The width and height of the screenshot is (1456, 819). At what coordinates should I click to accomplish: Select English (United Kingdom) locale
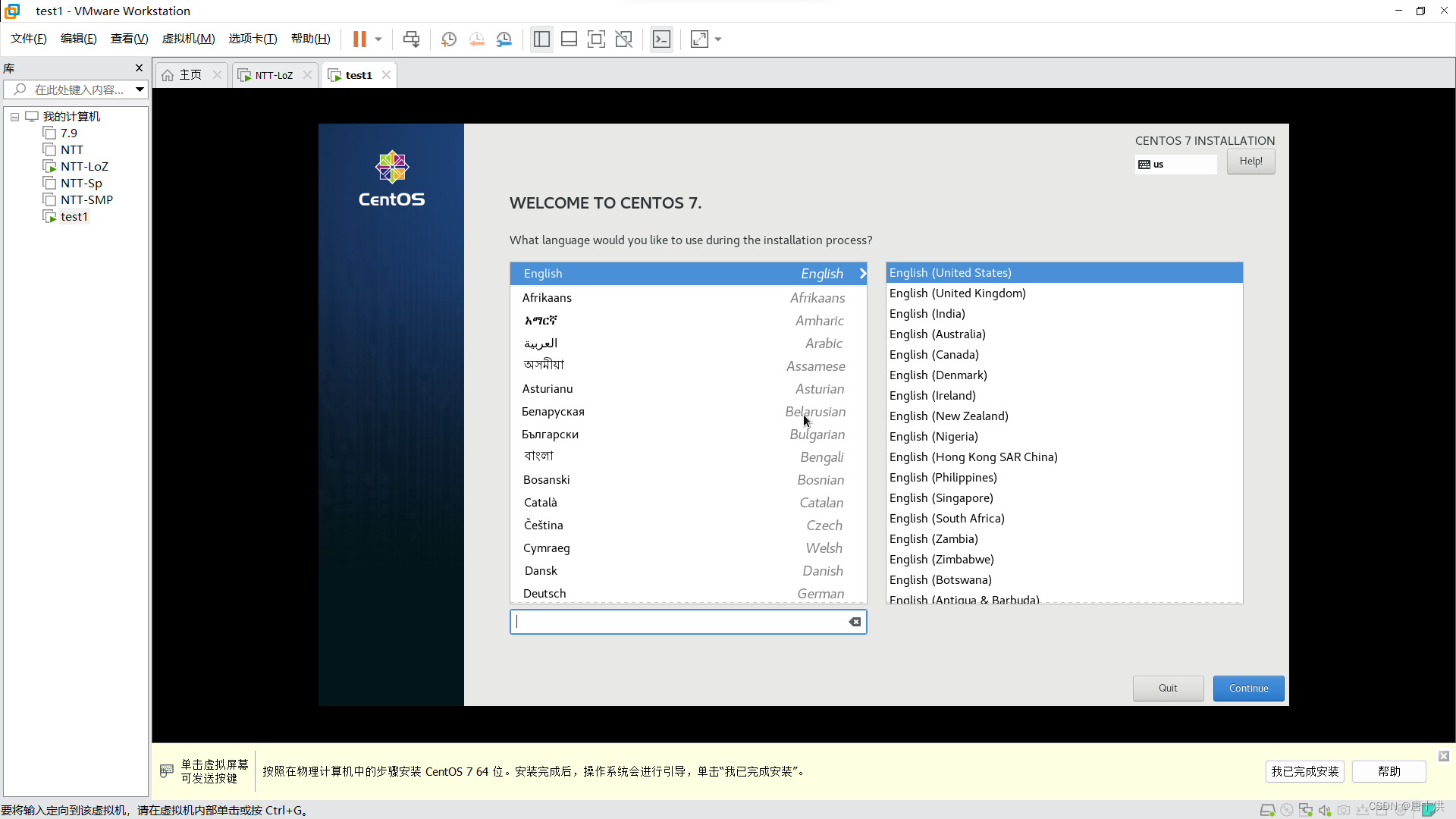(x=957, y=293)
